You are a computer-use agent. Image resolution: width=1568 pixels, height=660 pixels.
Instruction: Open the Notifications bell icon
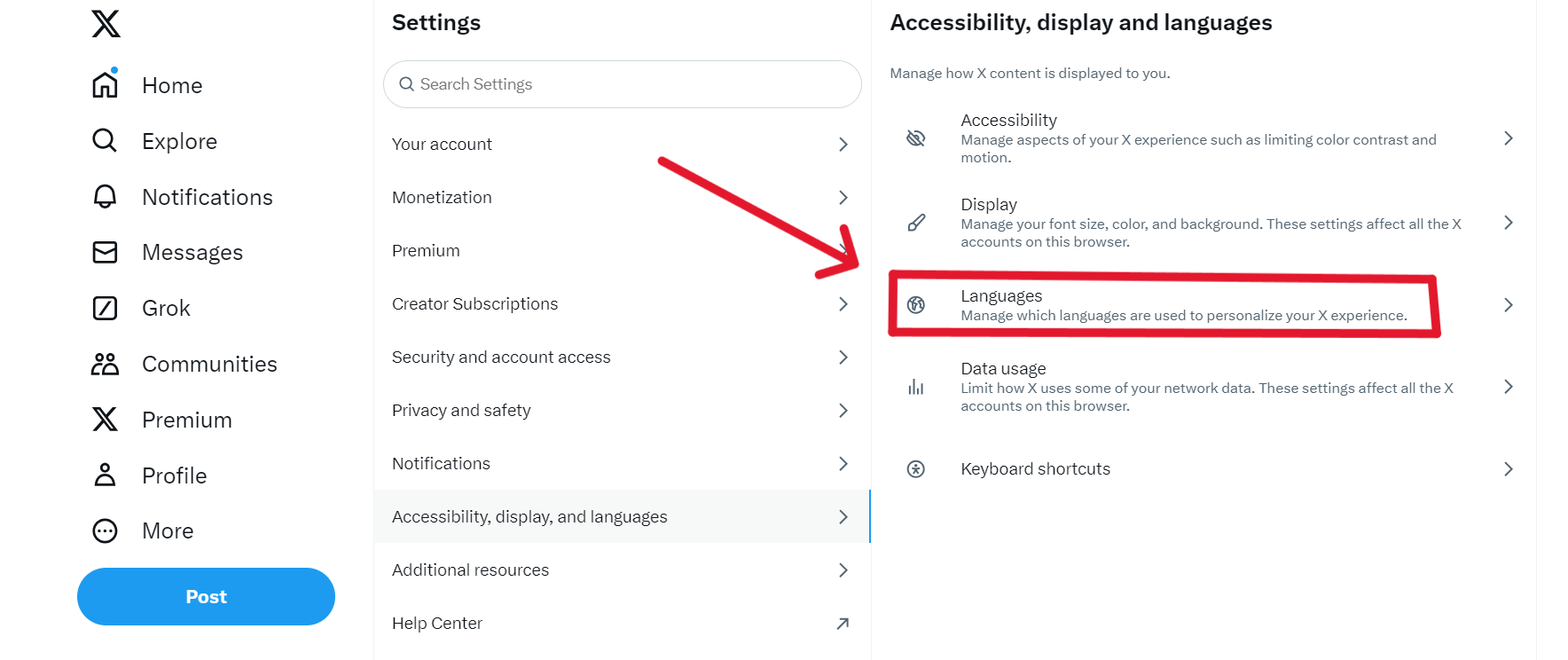point(105,196)
